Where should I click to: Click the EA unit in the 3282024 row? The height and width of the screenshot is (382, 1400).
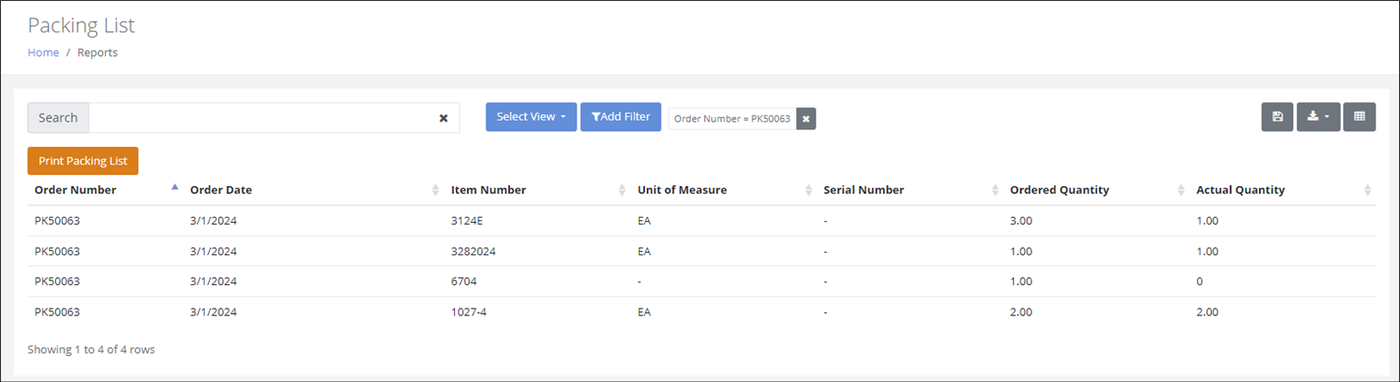click(x=644, y=251)
